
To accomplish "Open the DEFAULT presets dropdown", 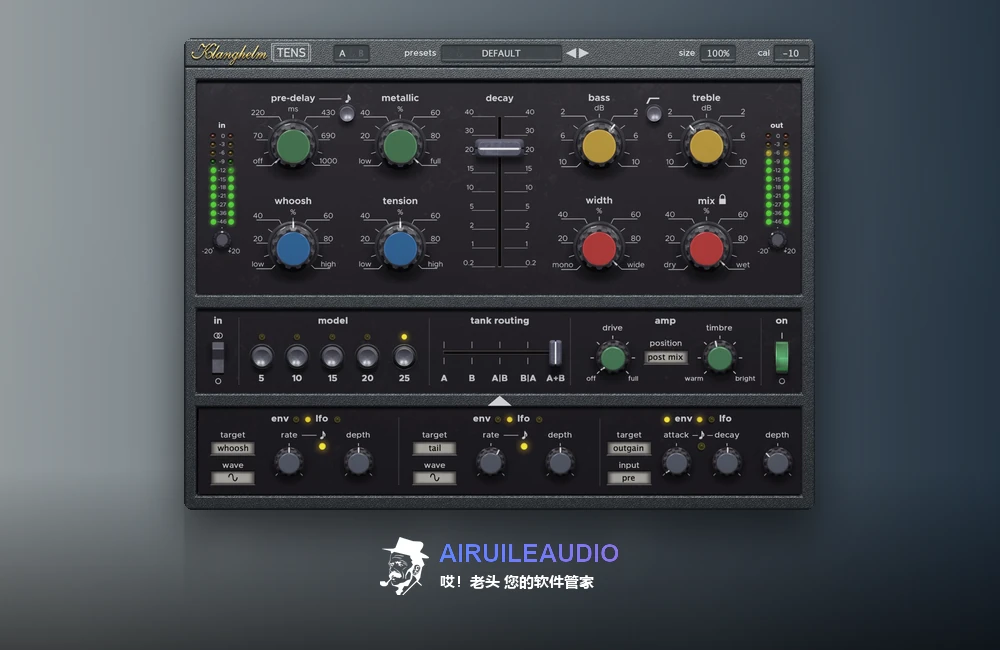I will click(x=501, y=54).
